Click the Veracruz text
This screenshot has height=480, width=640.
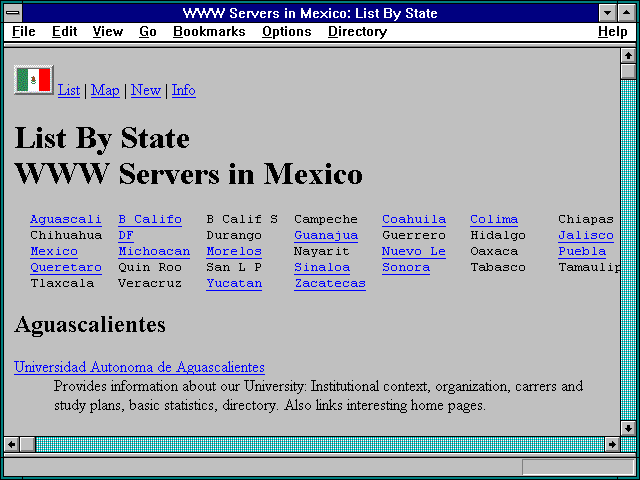point(150,283)
